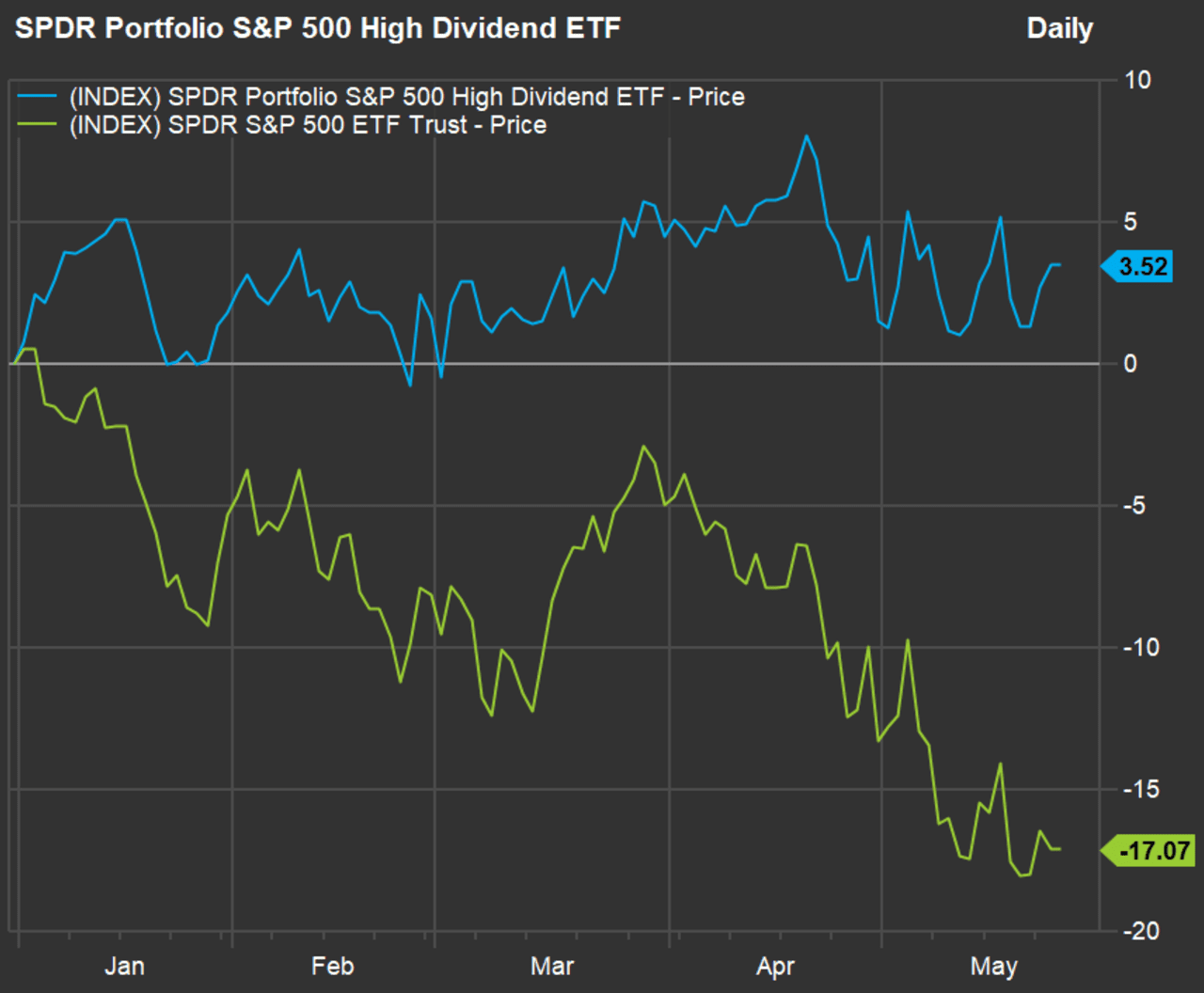Click the blue legend line swatch
Viewport: 1204px width, 993px height.
click(x=37, y=97)
